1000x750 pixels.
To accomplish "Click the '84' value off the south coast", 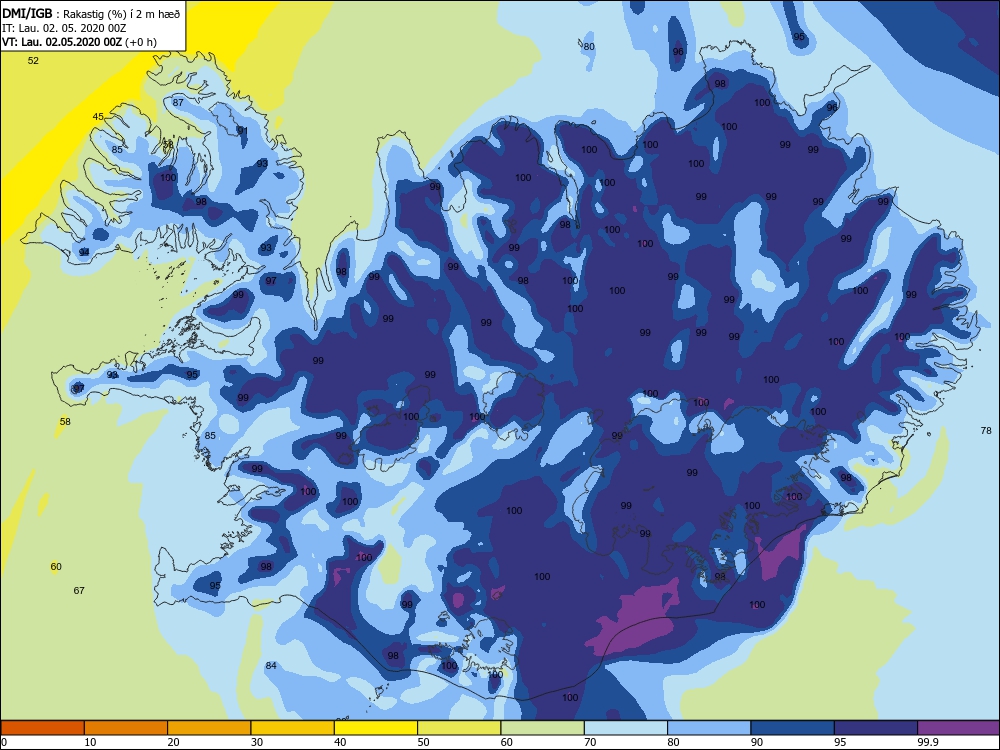I will point(271,665).
